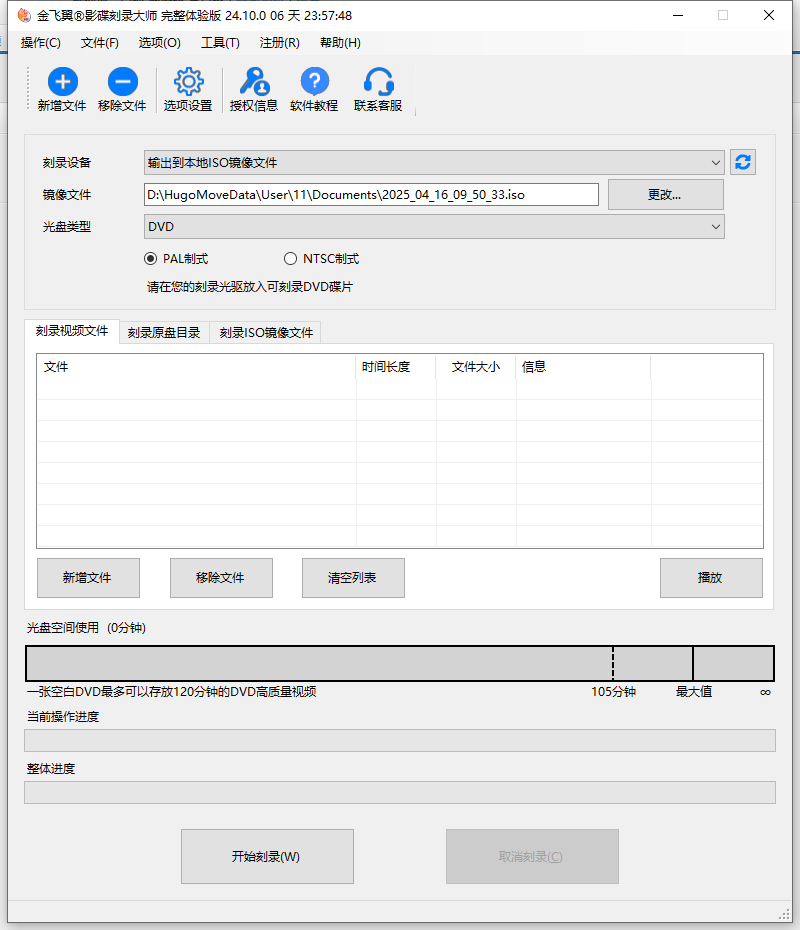Close the application window

769,15
